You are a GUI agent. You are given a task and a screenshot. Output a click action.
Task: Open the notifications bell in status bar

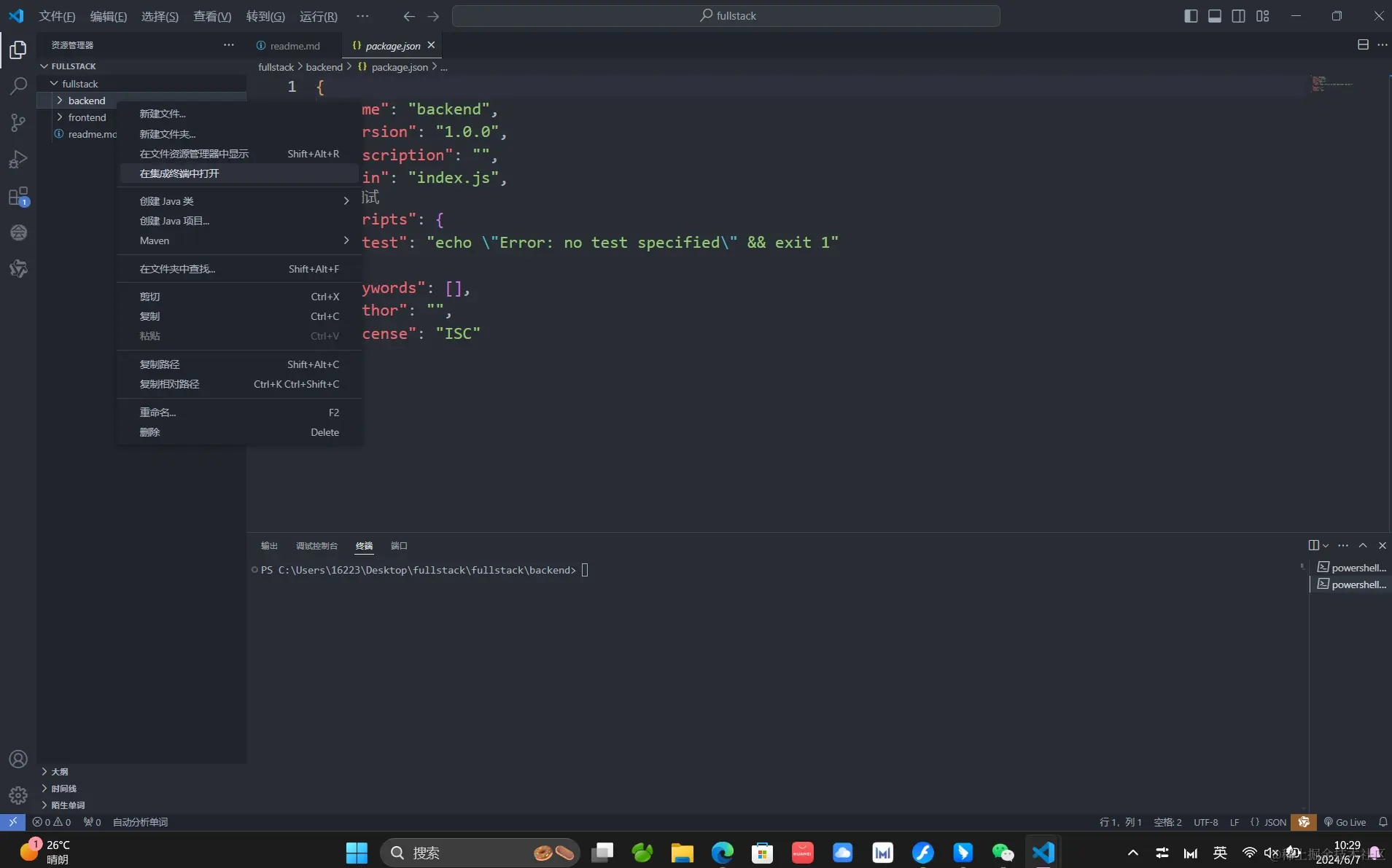pos(1383,822)
